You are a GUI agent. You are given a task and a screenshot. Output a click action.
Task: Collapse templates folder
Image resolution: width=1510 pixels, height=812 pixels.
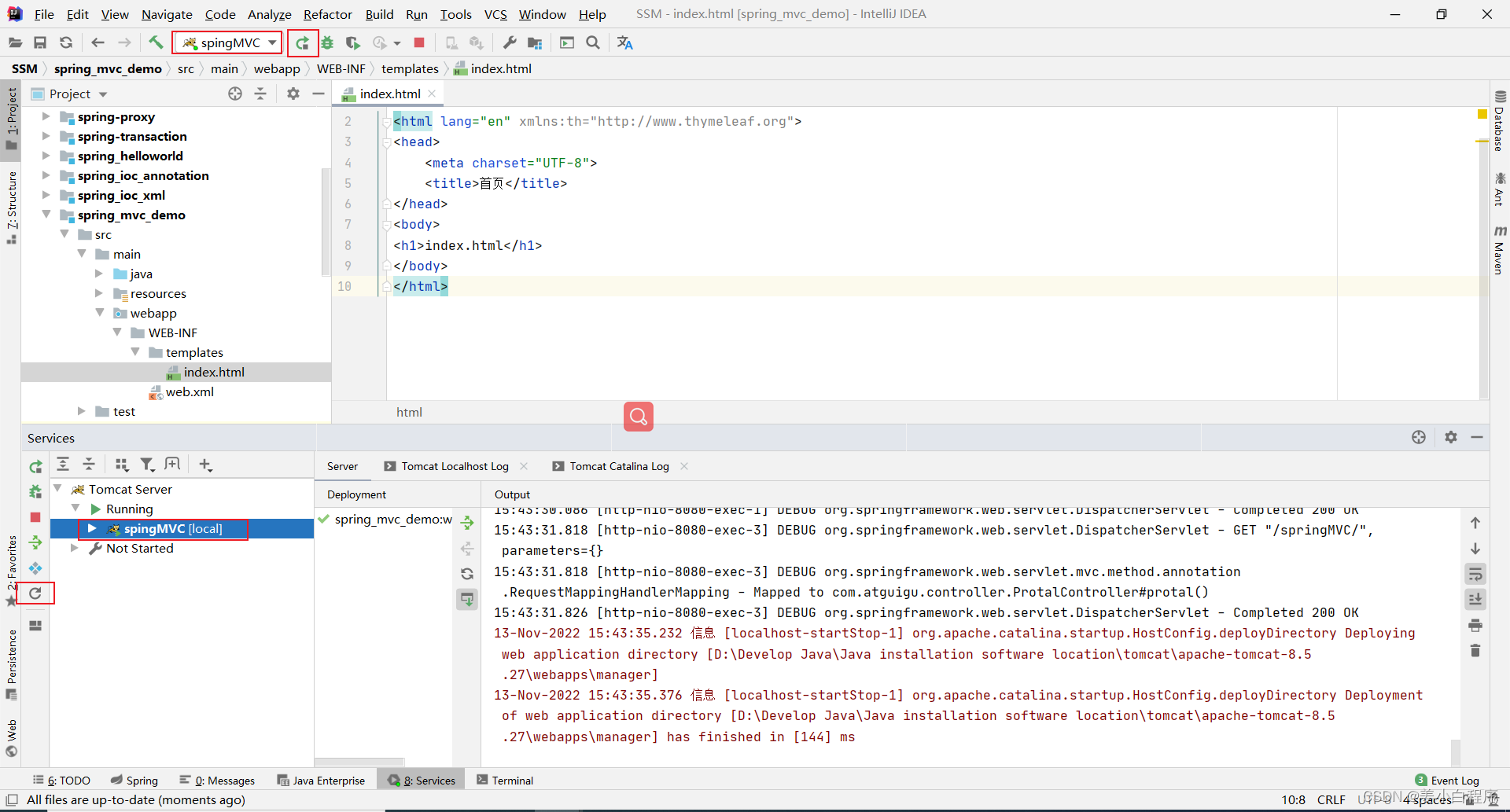(135, 352)
